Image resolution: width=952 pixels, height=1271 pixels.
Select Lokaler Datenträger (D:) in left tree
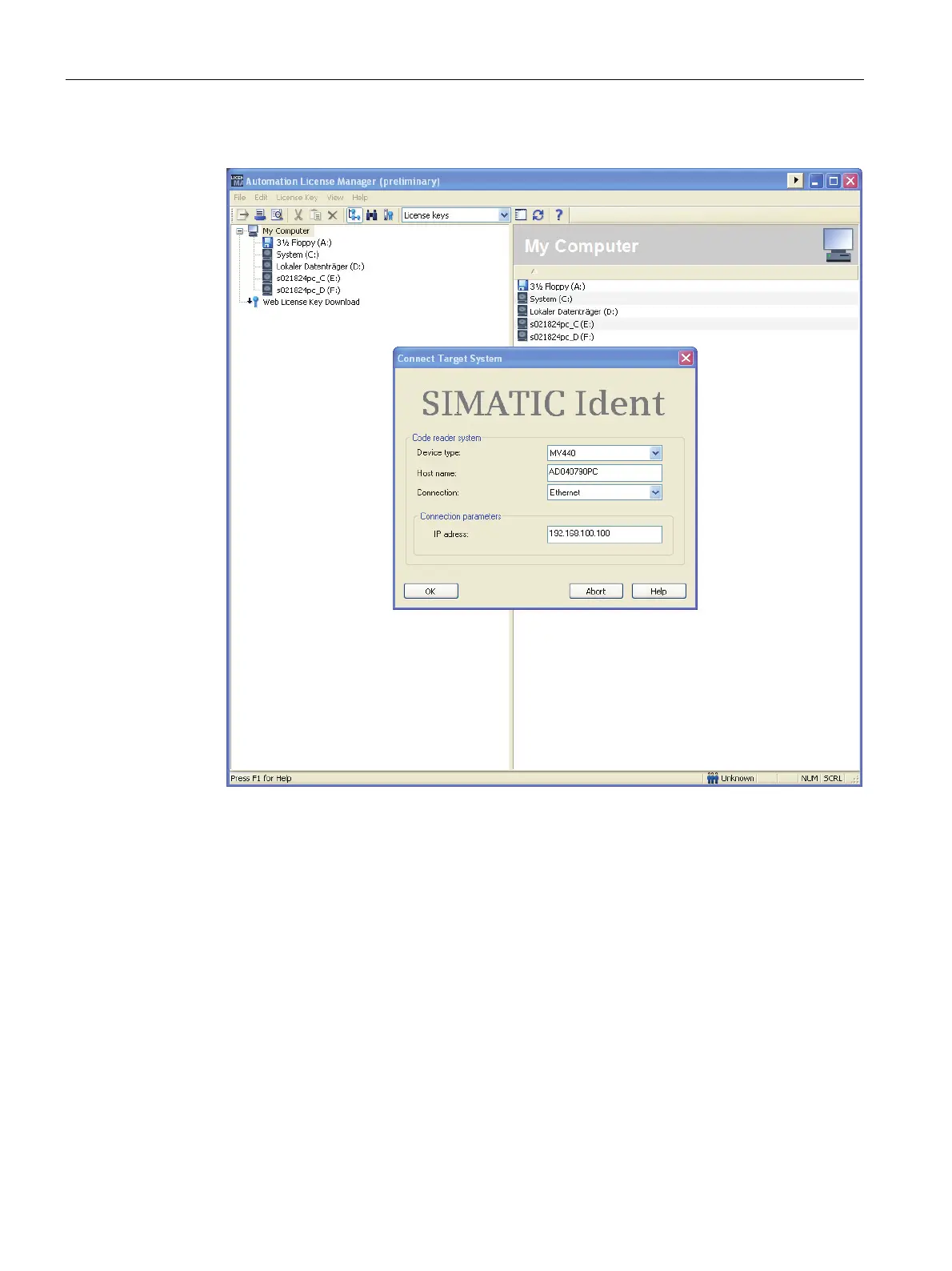tap(320, 267)
